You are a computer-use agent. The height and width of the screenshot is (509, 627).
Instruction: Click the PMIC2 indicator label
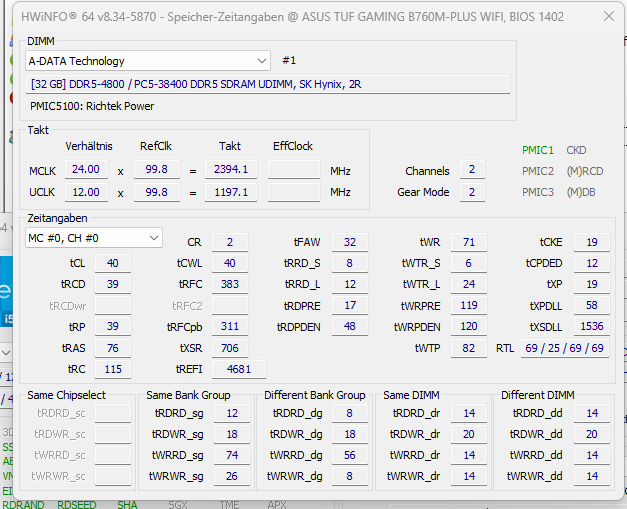(x=537, y=172)
